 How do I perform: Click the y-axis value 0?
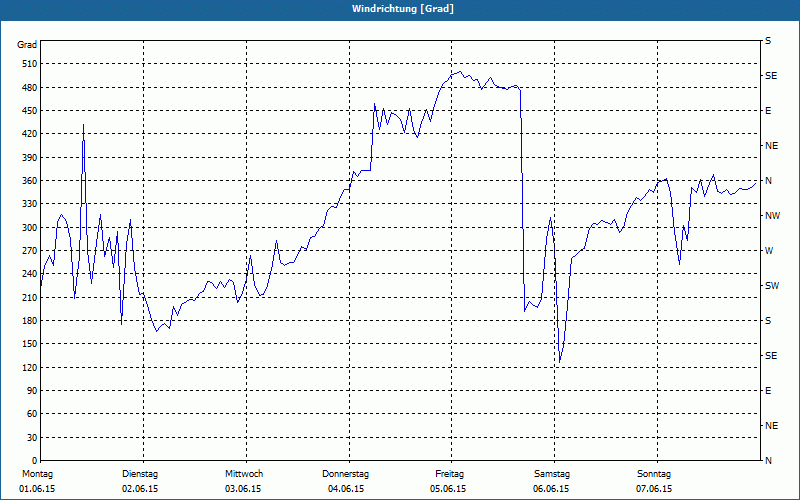[x=35, y=461]
